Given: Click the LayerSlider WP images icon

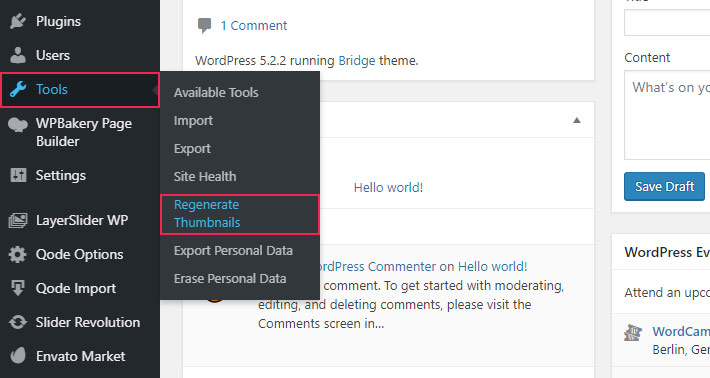Looking at the screenshot, I should [18, 220].
